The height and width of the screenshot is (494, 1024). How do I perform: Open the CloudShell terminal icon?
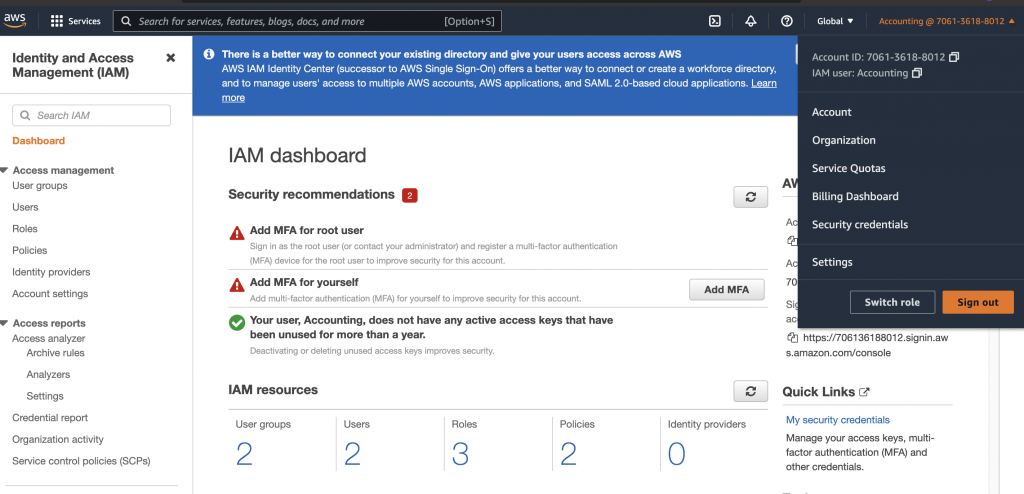[x=715, y=21]
